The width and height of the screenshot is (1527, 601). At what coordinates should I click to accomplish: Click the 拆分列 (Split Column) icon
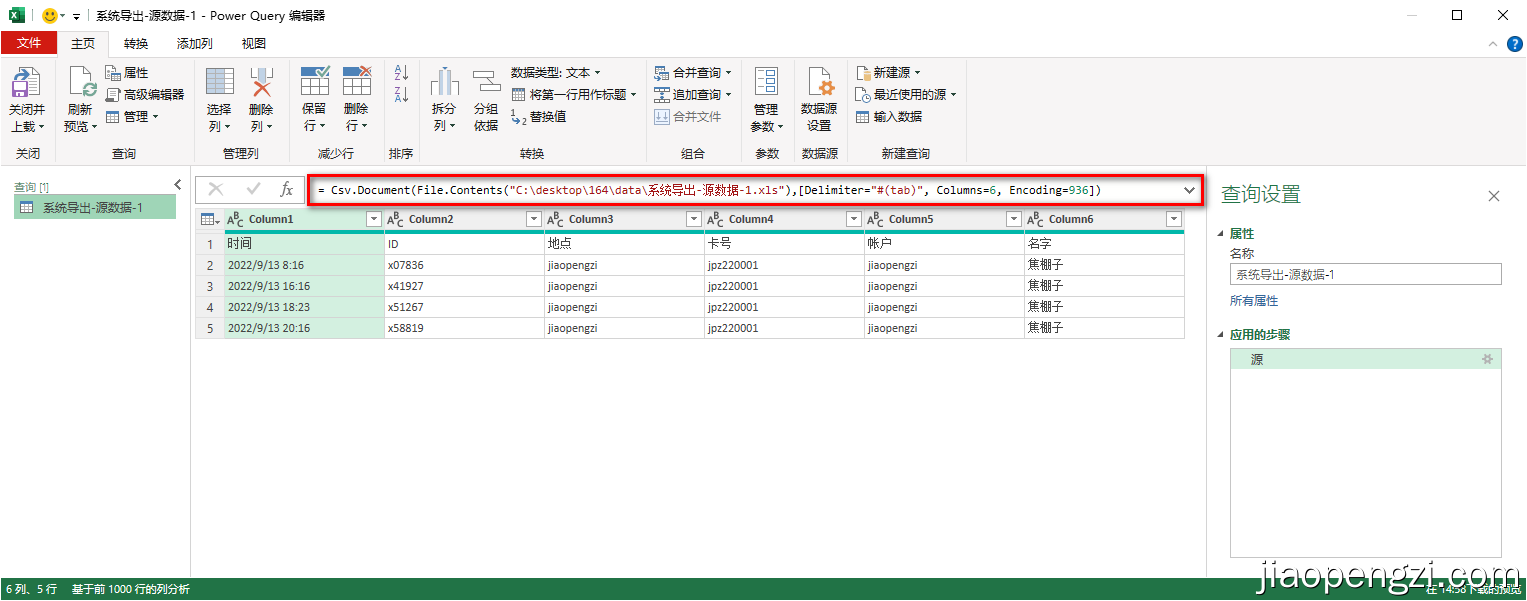(x=443, y=97)
